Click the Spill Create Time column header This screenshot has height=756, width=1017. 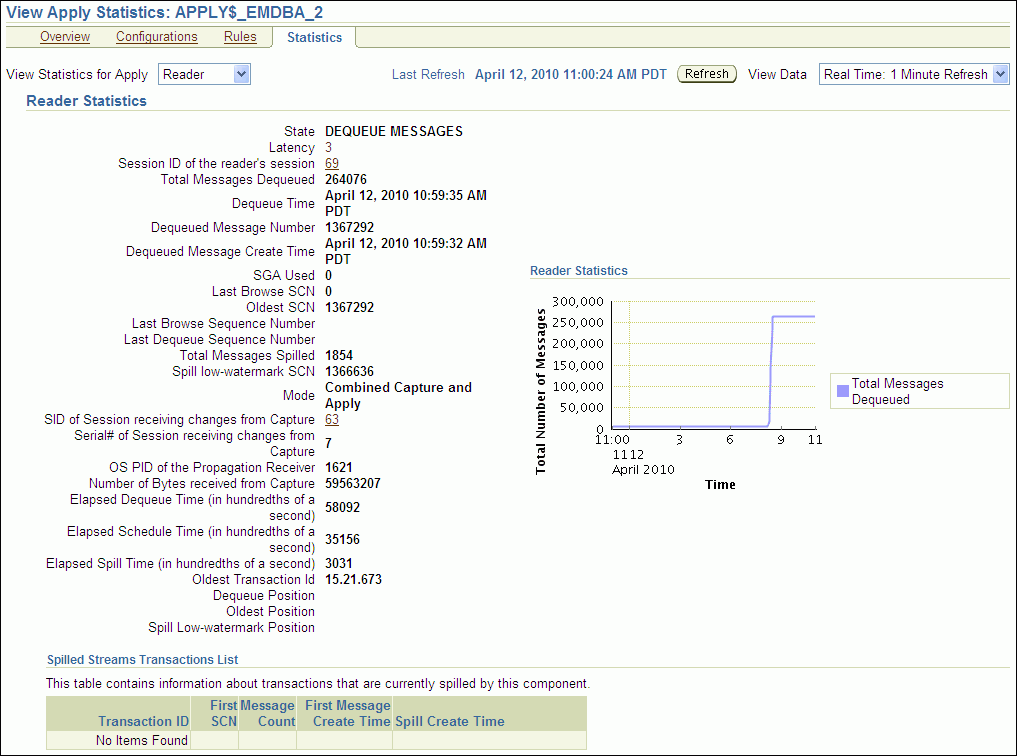coord(449,721)
